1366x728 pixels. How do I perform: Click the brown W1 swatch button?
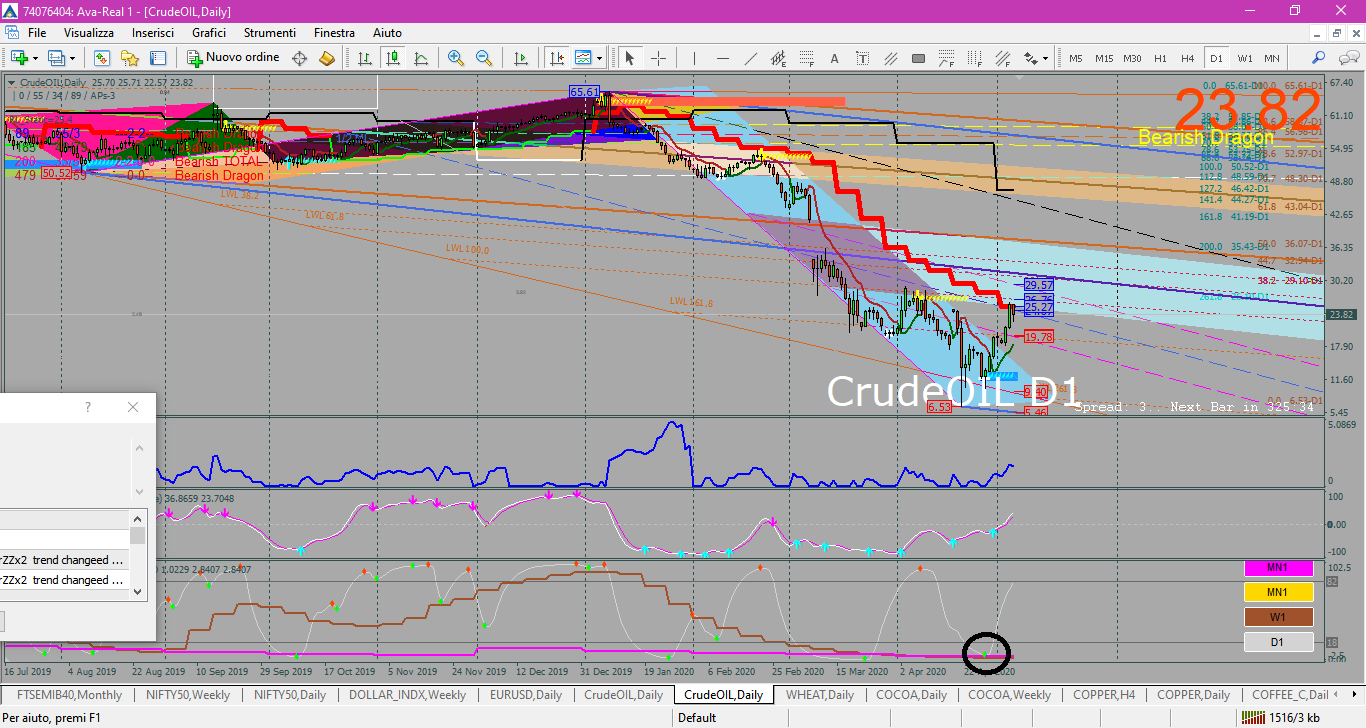point(1277,617)
